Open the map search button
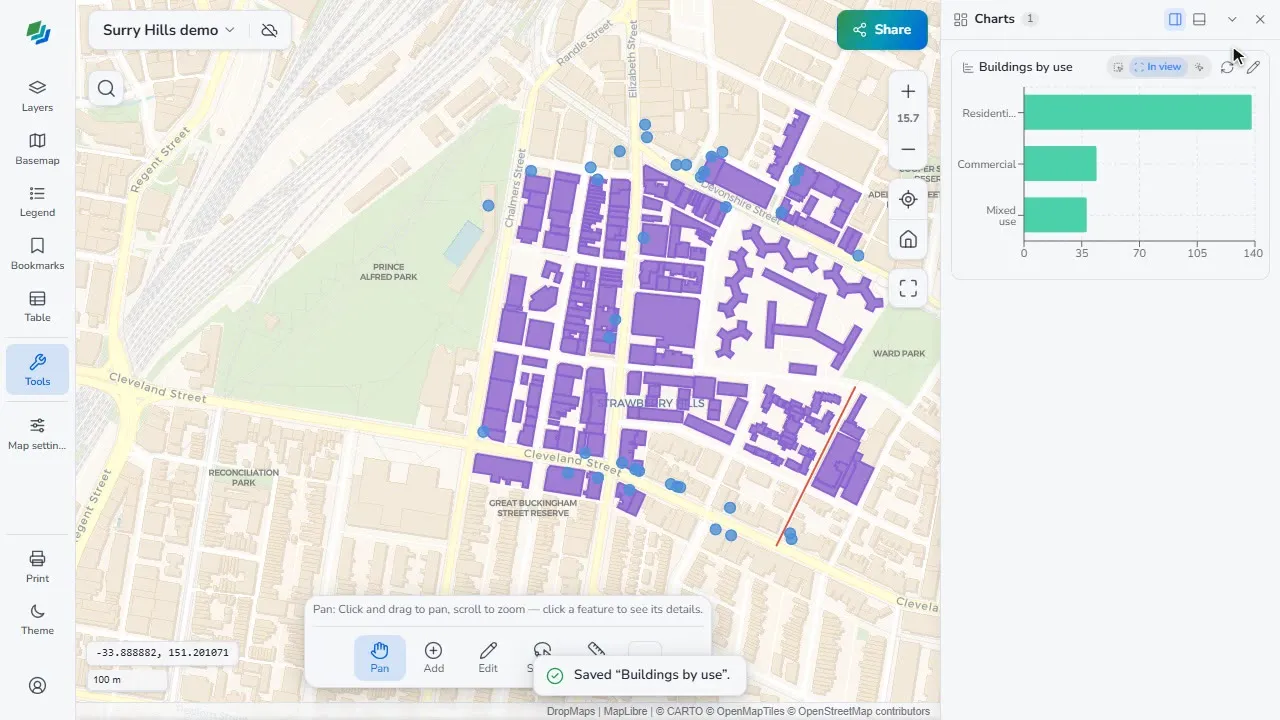Image resolution: width=1280 pixels, height=720 pixels. [106, 88]
